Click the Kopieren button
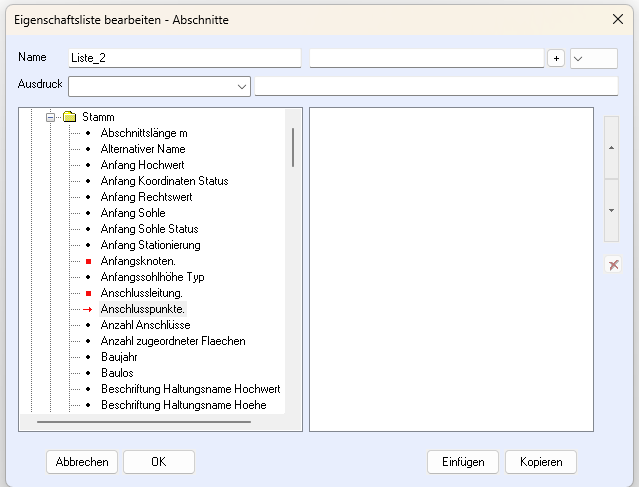The image size is (639, 487). [x=540, y=462]
